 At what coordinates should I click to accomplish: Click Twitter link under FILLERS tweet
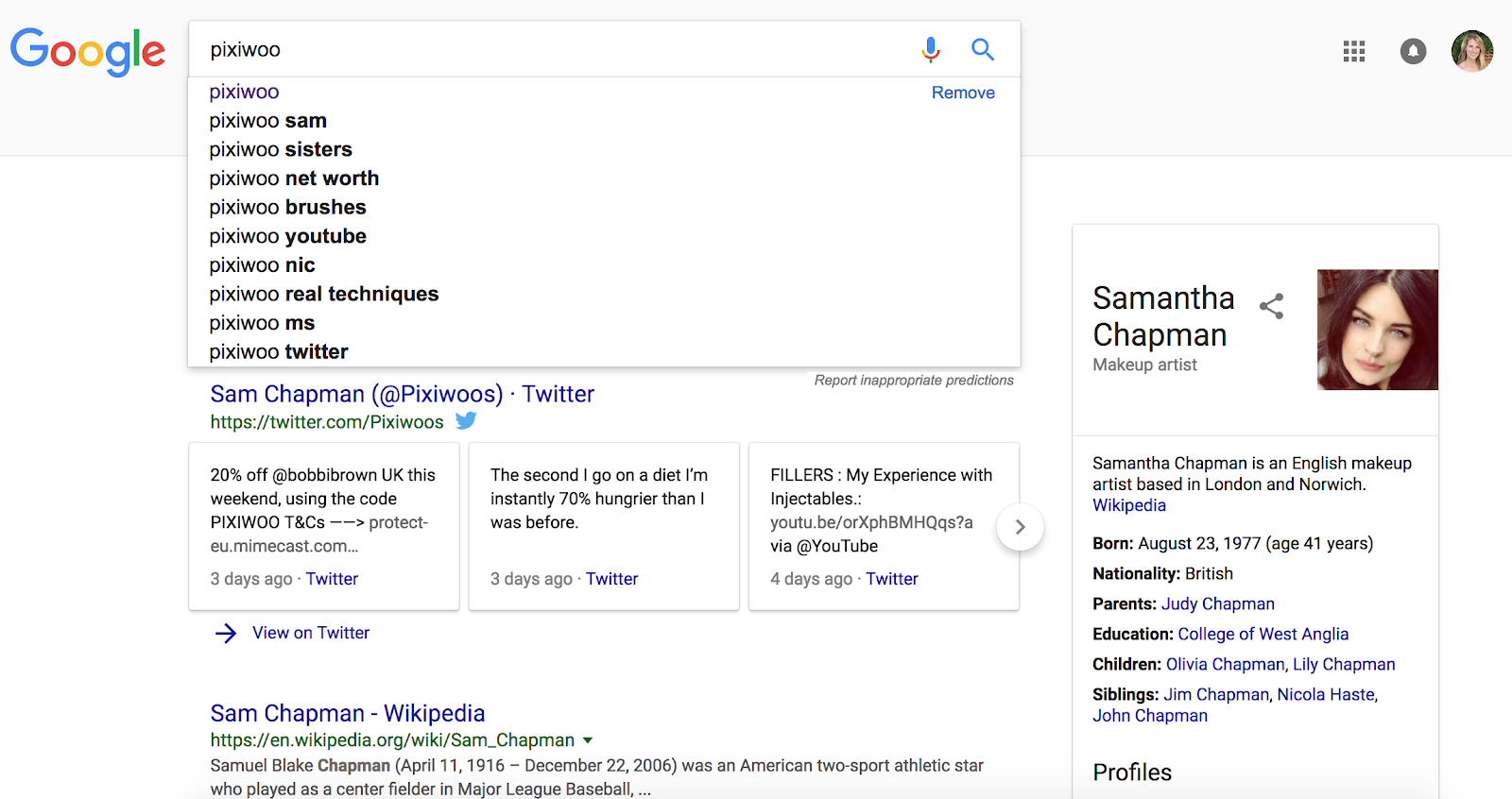[892, 579]
